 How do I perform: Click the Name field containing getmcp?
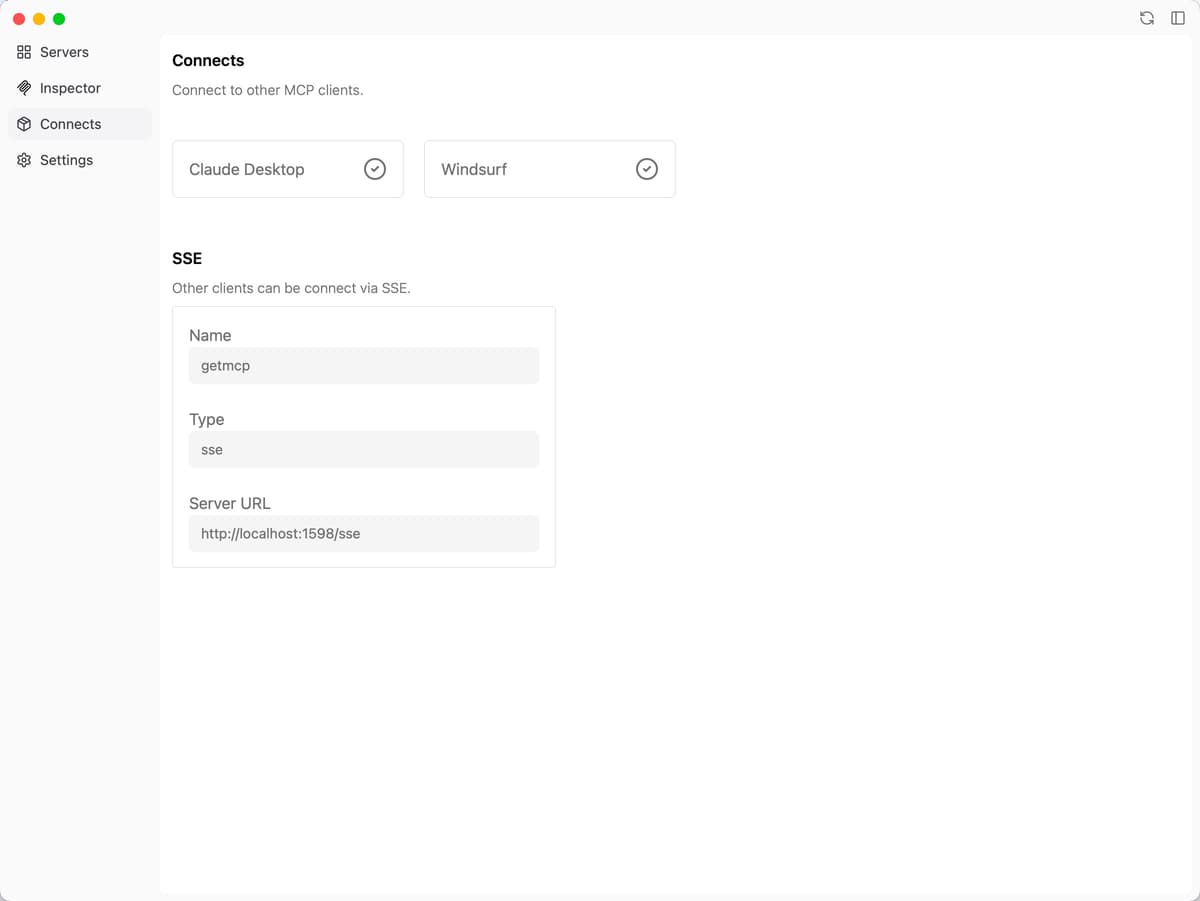tap(363, 365)
